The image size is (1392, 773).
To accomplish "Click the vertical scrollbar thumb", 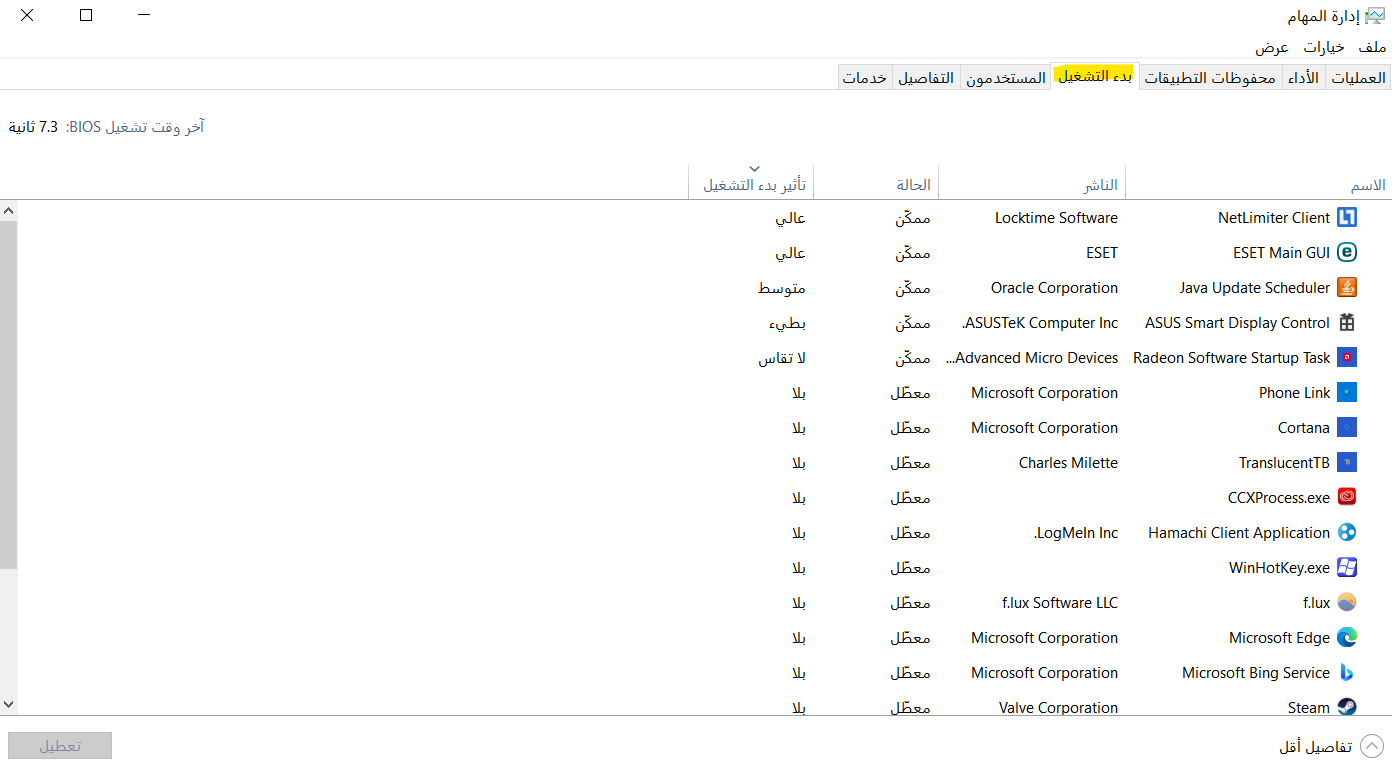I will pos(9,395).
